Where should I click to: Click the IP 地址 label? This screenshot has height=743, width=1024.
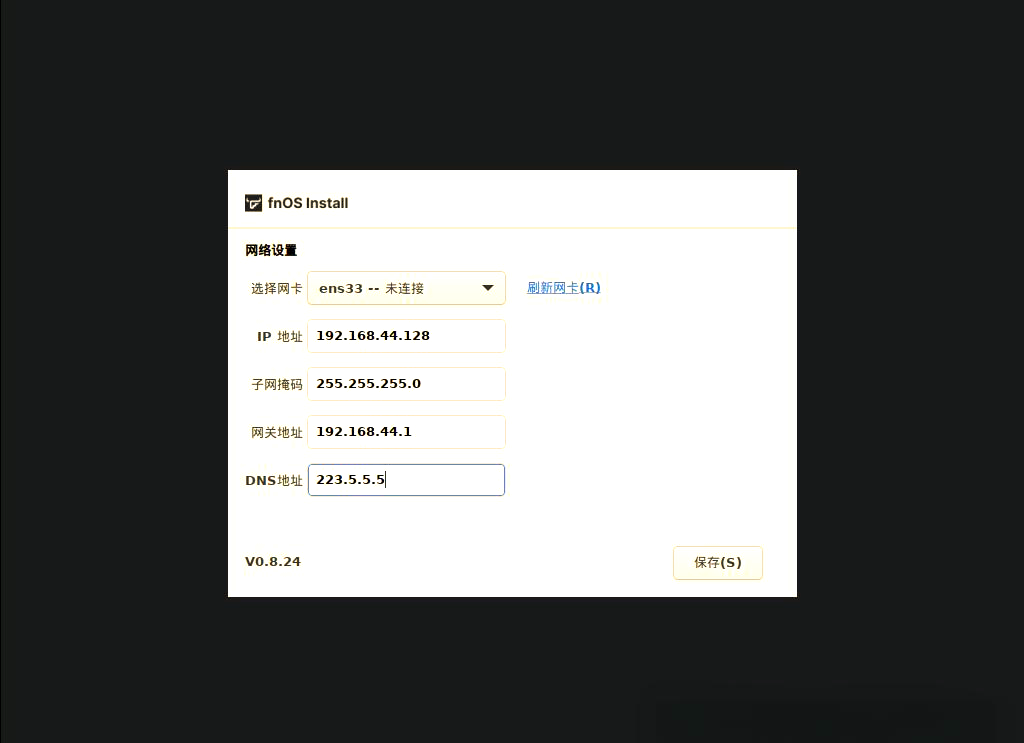(280, 336)
